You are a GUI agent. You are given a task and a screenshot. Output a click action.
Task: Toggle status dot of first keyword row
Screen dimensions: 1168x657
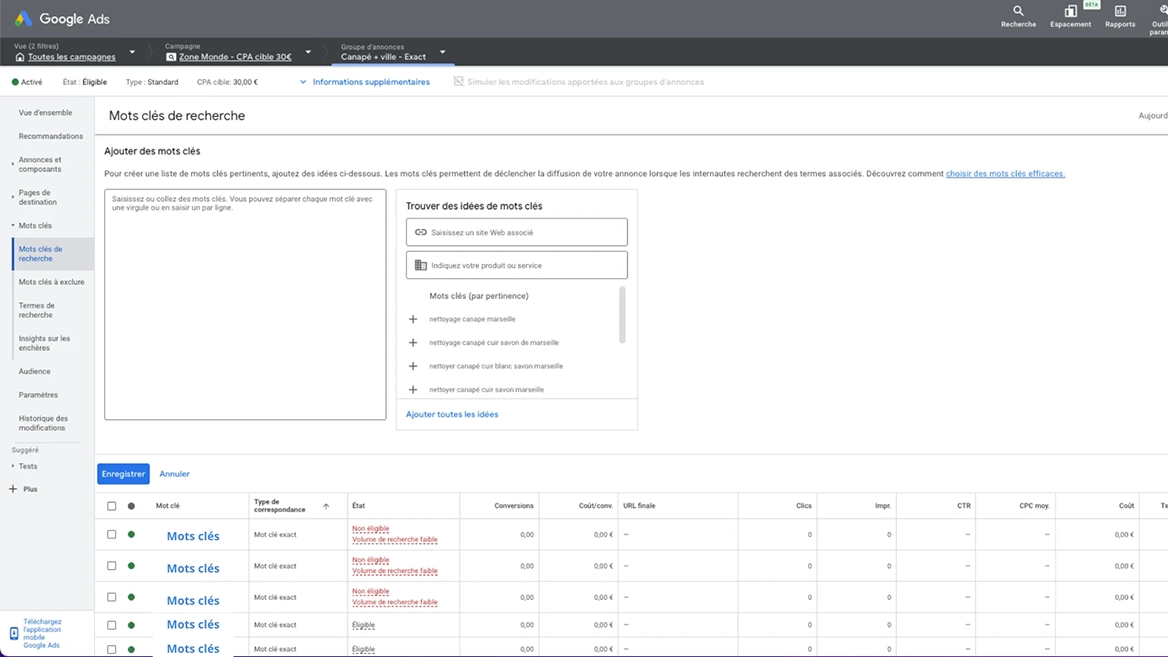pos(131,534)
